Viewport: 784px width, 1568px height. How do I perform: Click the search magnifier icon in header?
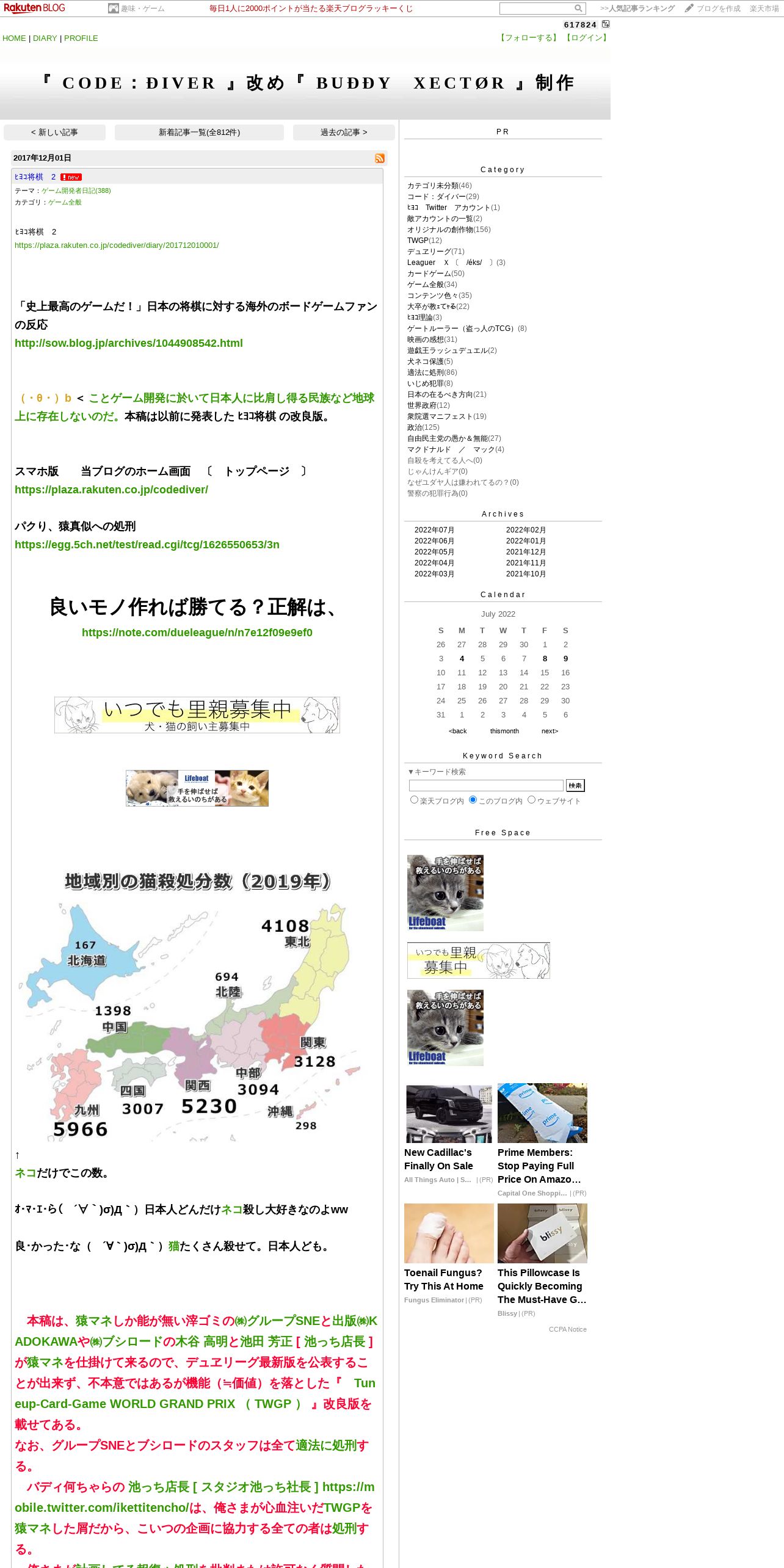[x=578, y=9]
